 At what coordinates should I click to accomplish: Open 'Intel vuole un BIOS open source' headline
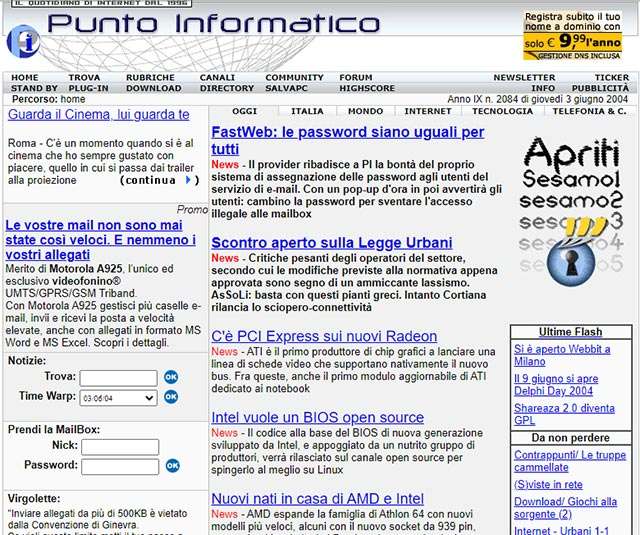pyautogui.click(x=317, y=417)
